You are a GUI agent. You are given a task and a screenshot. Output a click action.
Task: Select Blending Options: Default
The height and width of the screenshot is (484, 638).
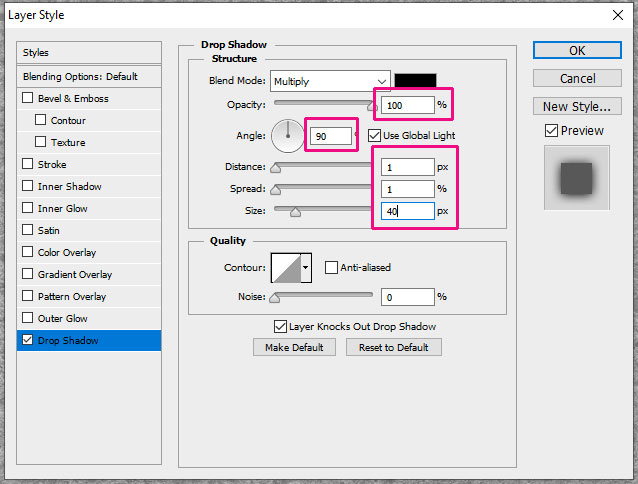(x=89, y=77)
